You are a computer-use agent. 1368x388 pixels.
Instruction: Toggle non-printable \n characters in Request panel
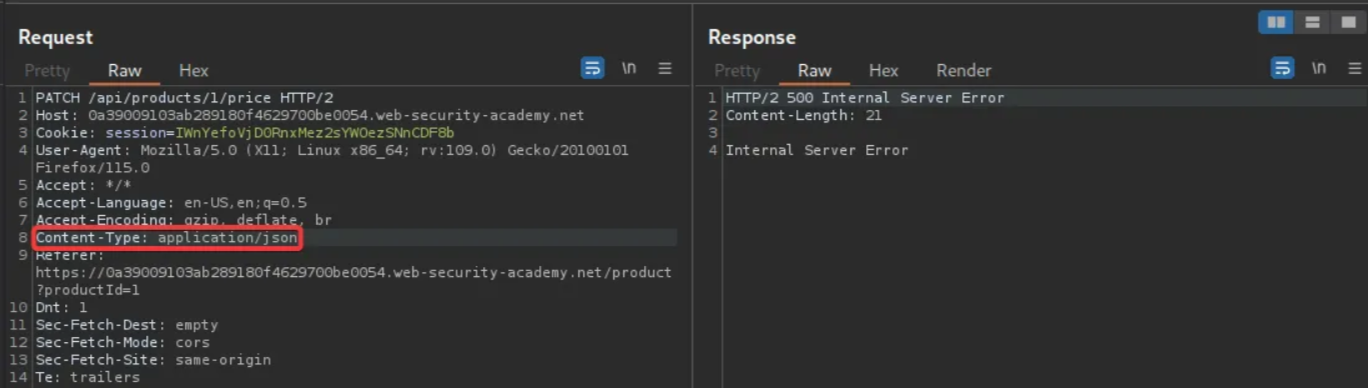coord(629,68)
